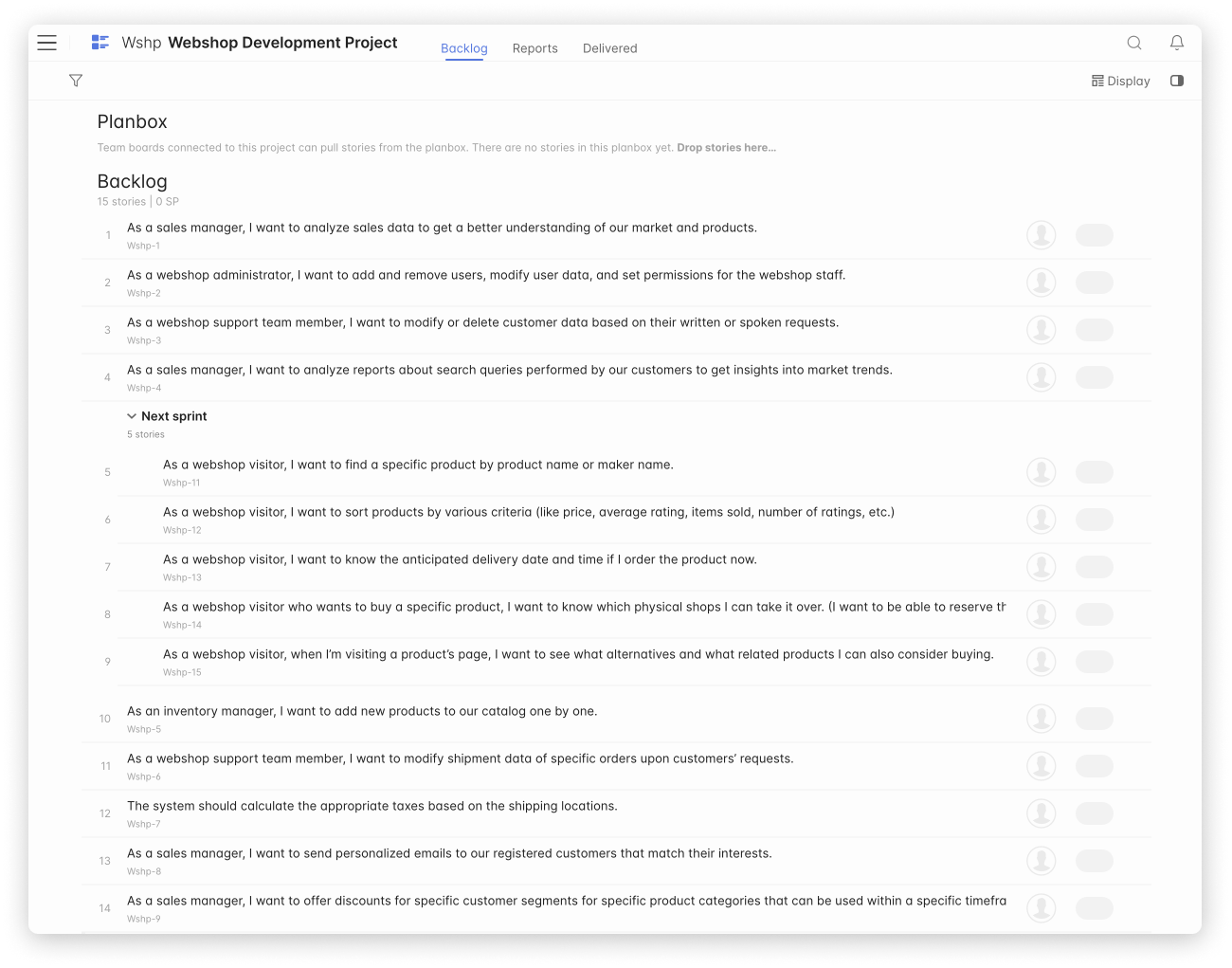The image size is (1232, 968).
Task: Switch to the Reports tab
Action: point(534,48)
